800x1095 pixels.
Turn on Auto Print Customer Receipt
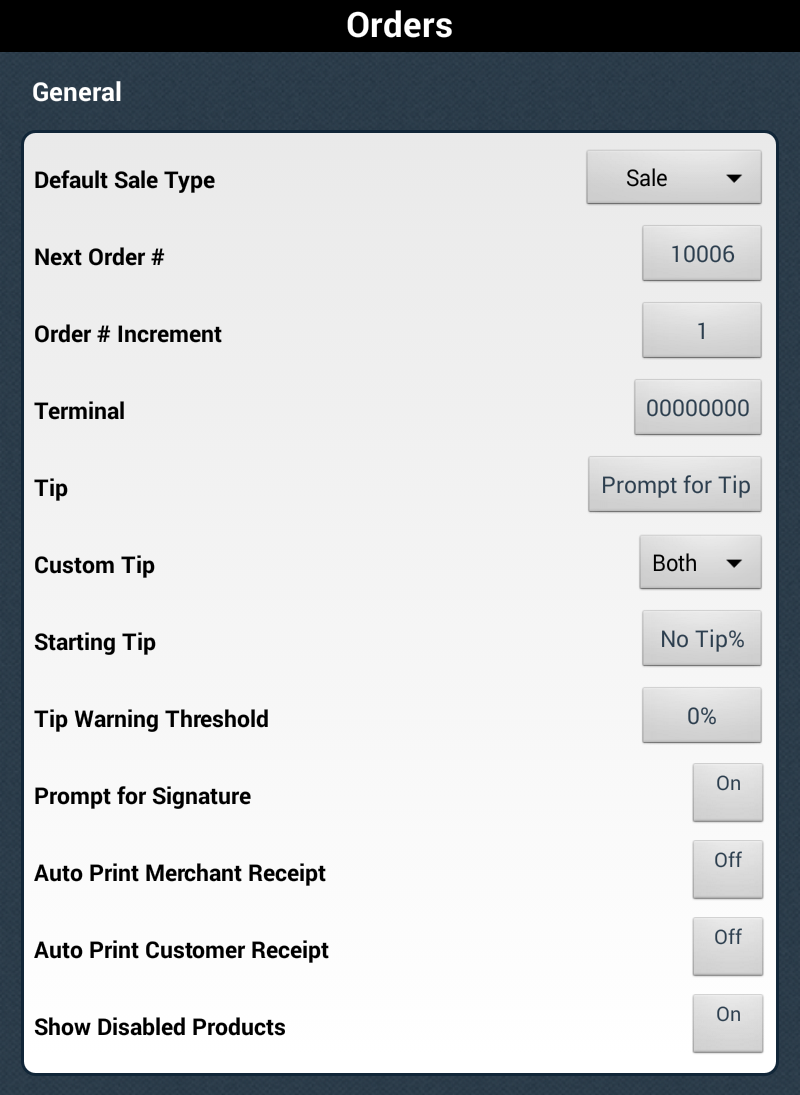pyautogui.click(x=728, y=946)
